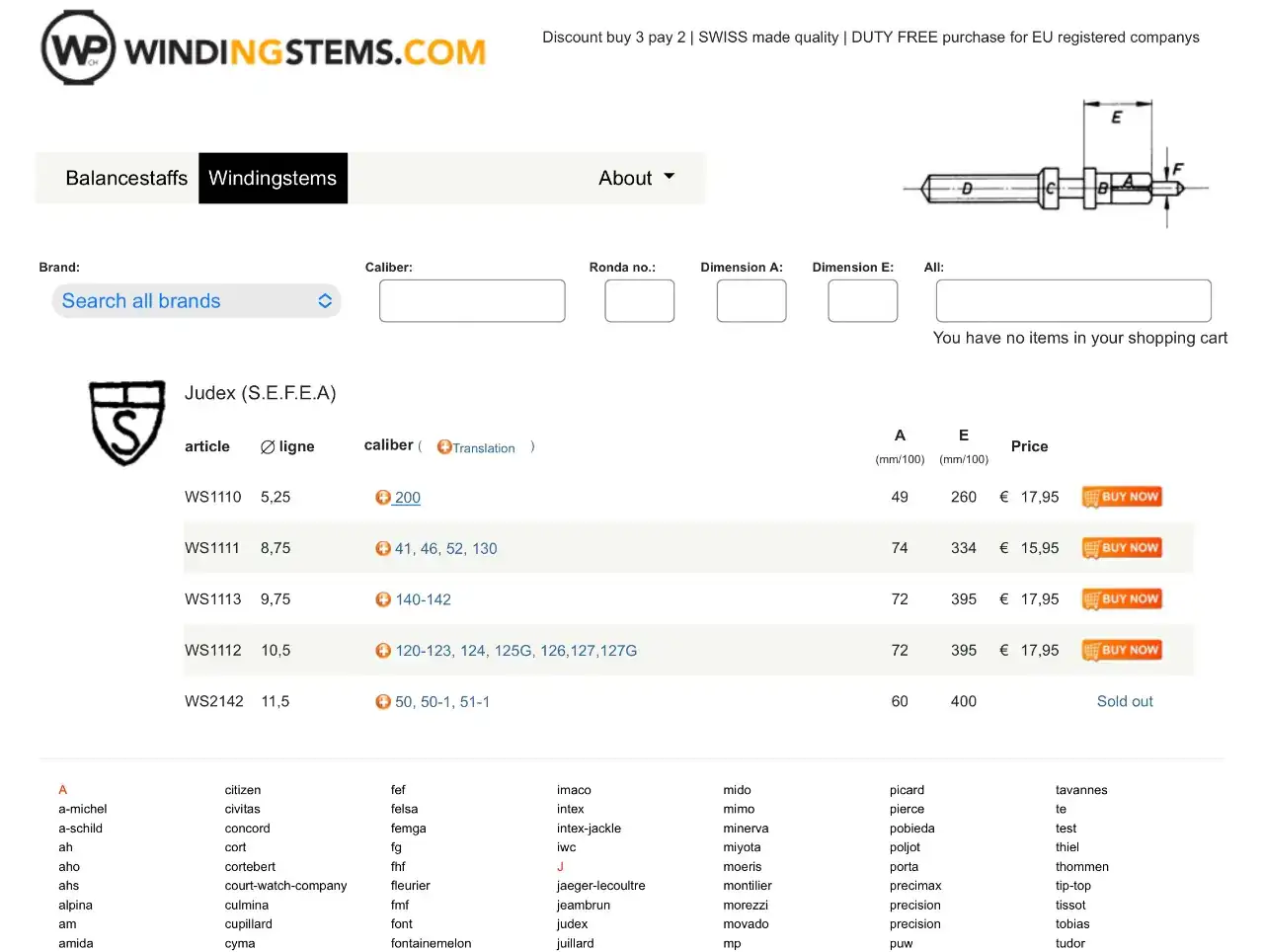Expand the plus icon for caliber 200

[383, 498]
